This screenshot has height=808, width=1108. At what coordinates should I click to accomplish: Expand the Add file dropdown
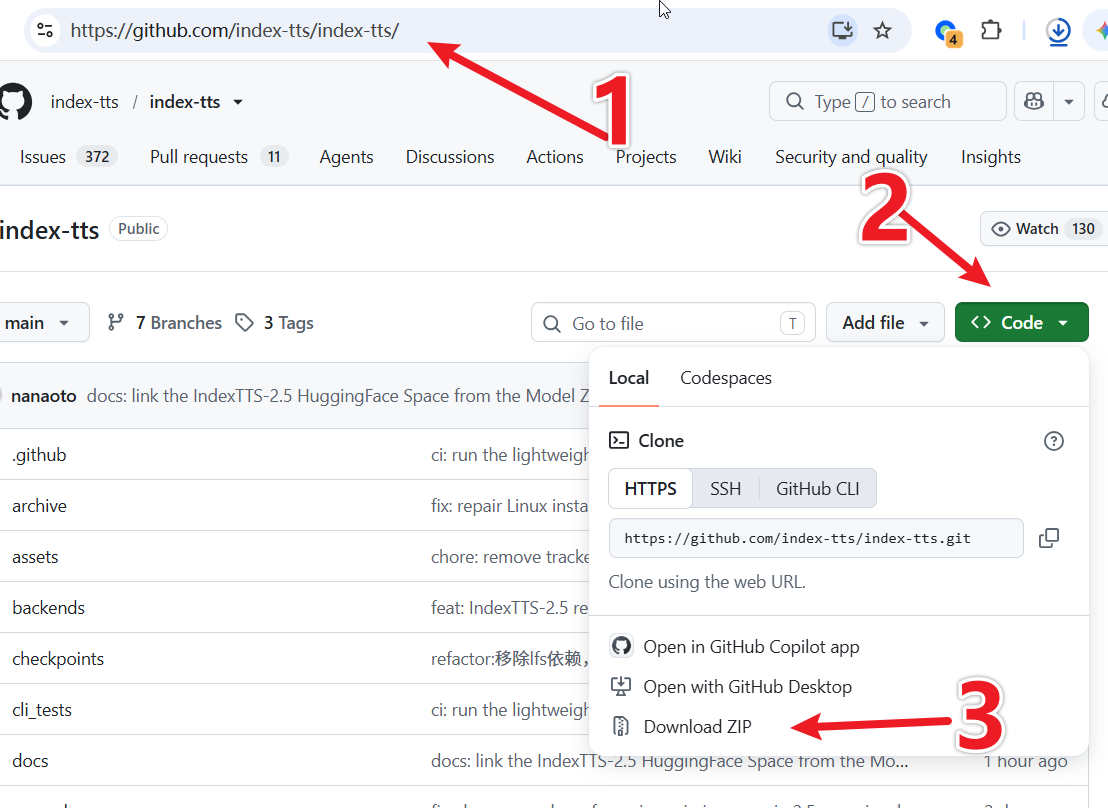pyautogui.click(x=885, y=323)
